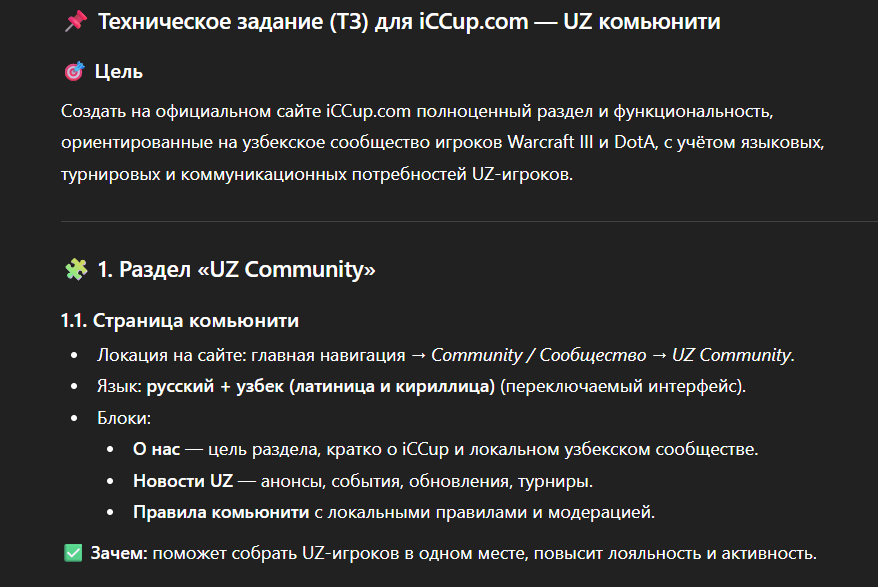The width and height of the screenshot is (878, 587).
Task: Click the red pushpin emoji in the title
Action: click(x=74, y=21)
